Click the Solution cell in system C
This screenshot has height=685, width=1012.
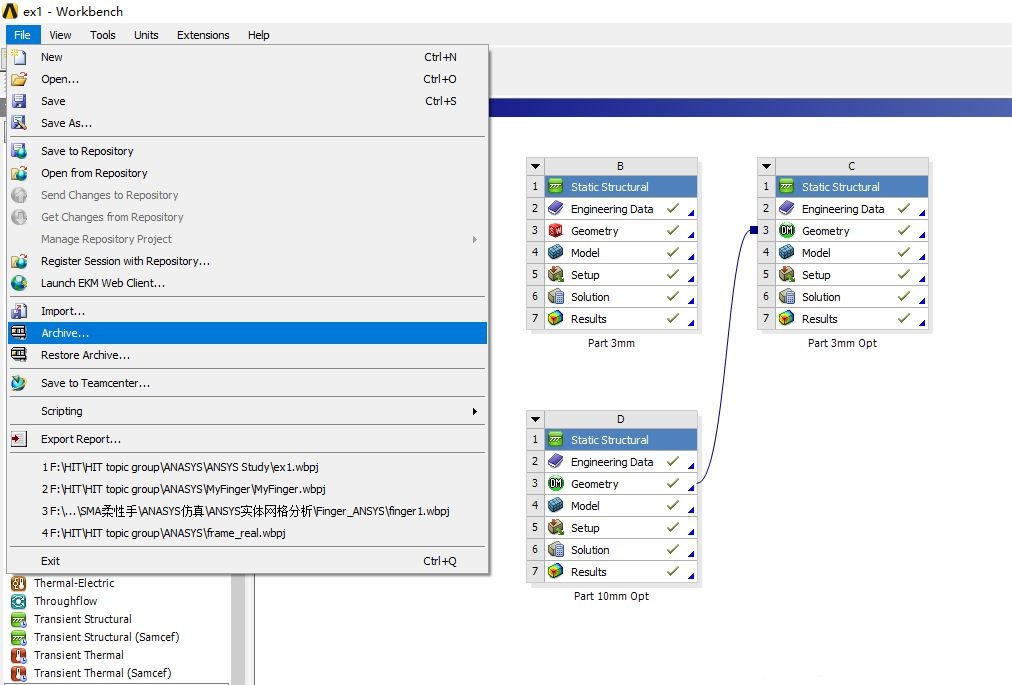tap(852, 296)
